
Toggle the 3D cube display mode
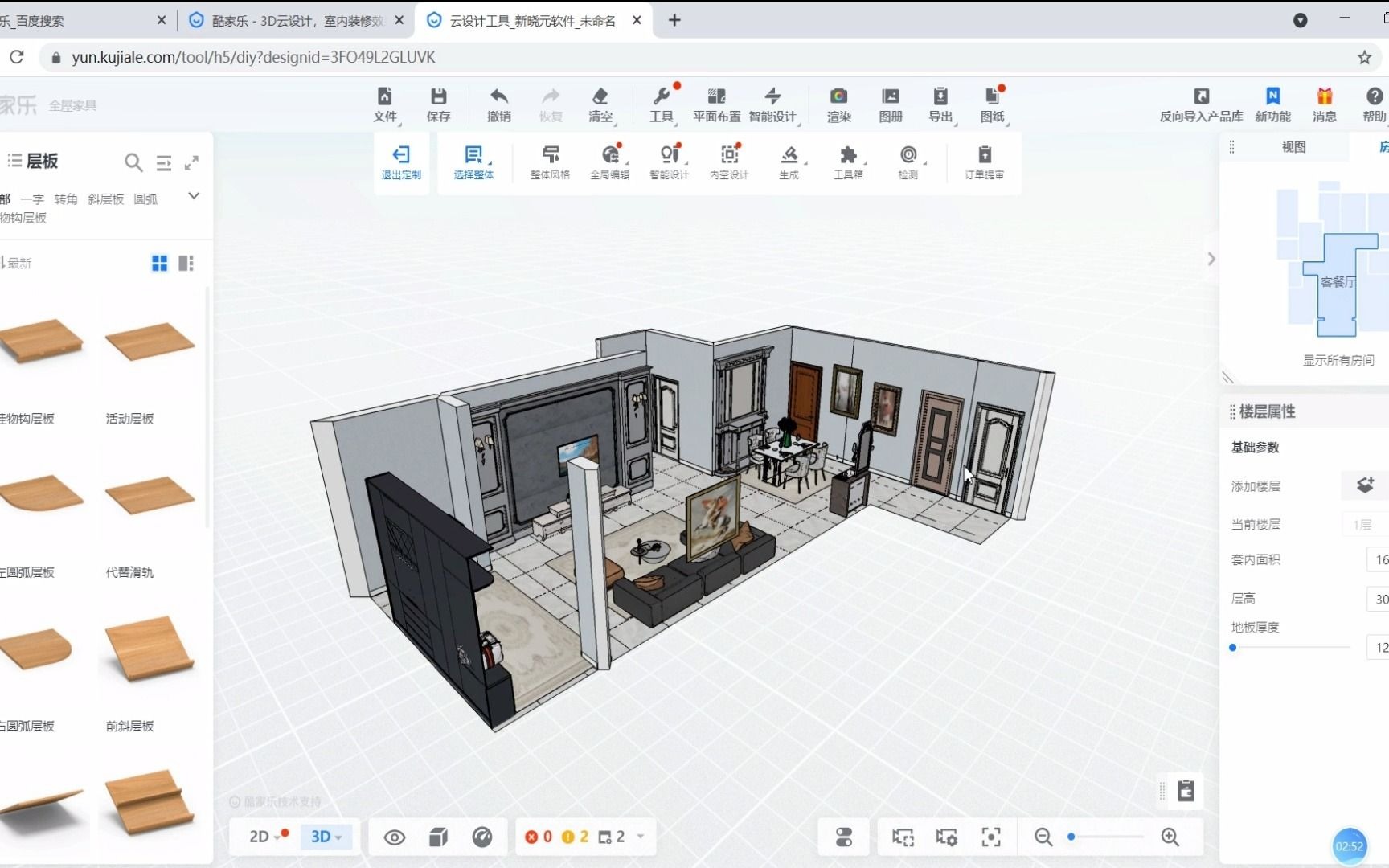pyautogui.click(x=438, y=837)
